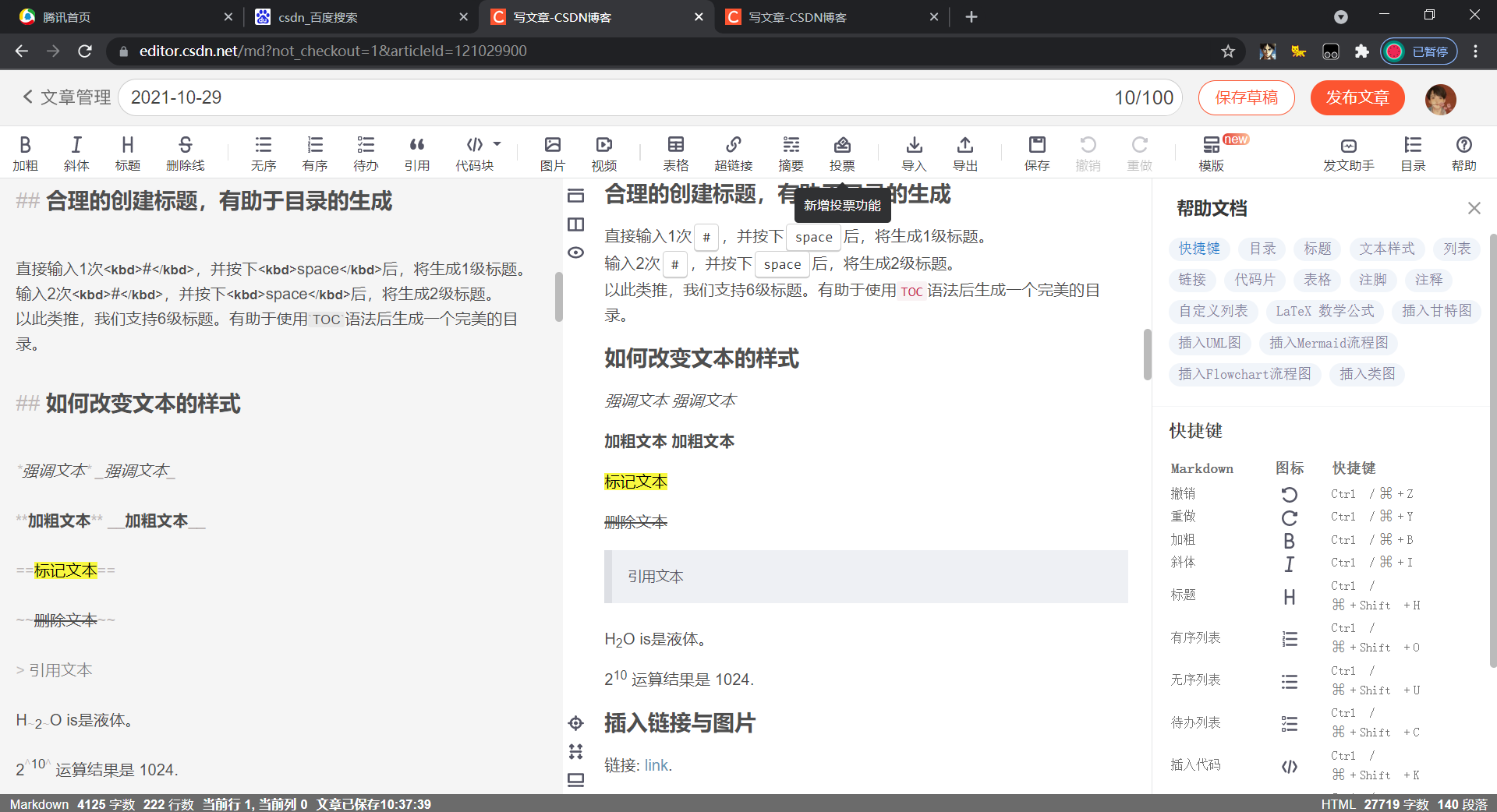Select 插入Flowchart流程图 help tag
Image resolution: width=1497 pixels, height=812 pixels.
pyautogui.click(x=1244, y=374)
